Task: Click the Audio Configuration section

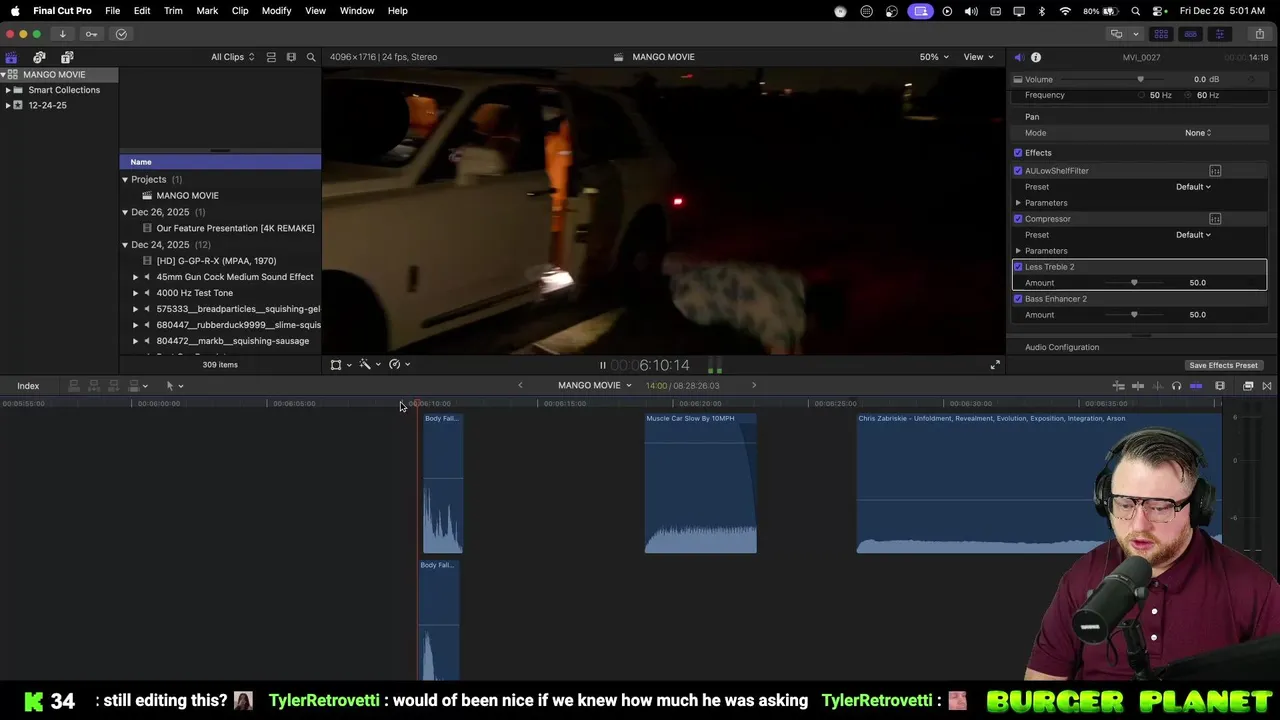Action: pyautogui.click(x=1062, y=348)
